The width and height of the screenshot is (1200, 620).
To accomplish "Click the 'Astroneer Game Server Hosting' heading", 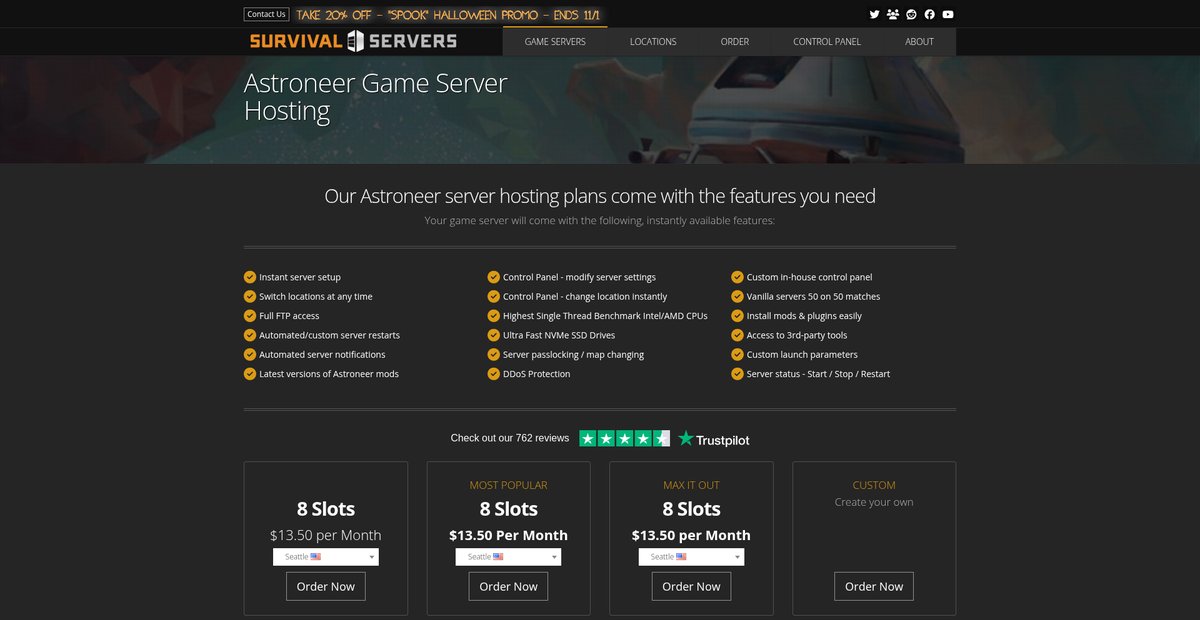I will [x=376, y=96].
